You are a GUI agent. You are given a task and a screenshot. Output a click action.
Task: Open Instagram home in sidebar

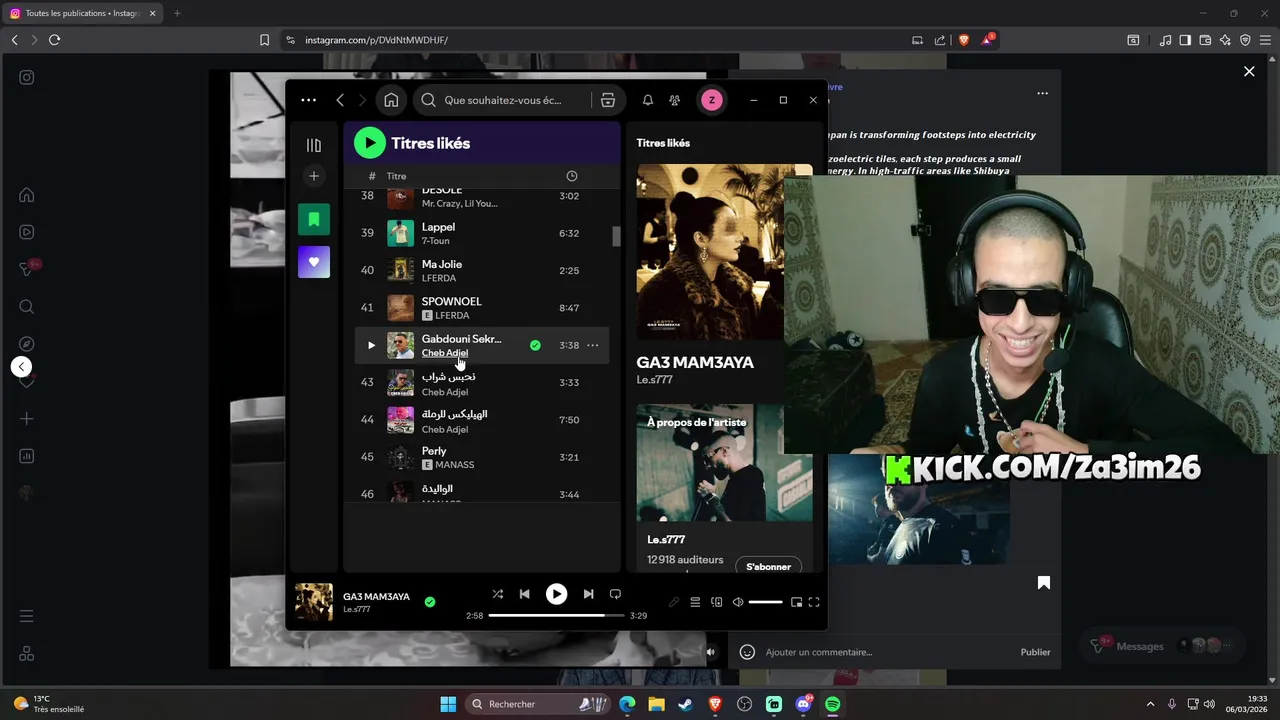click(x=27, y=195)
